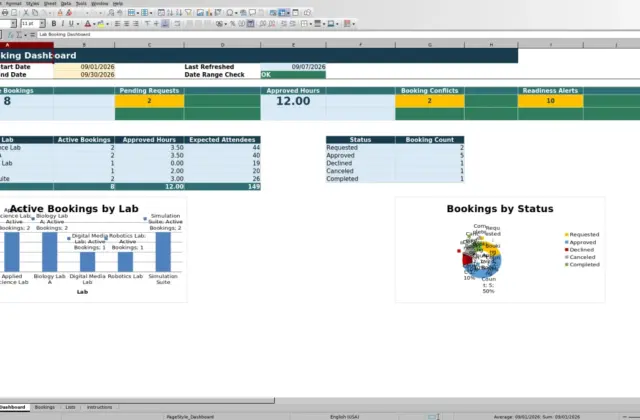Image resolution: width=640 pixels, height=420 pixels.
Task: Open the Sheet menu
Action: (x=50, y=3)
